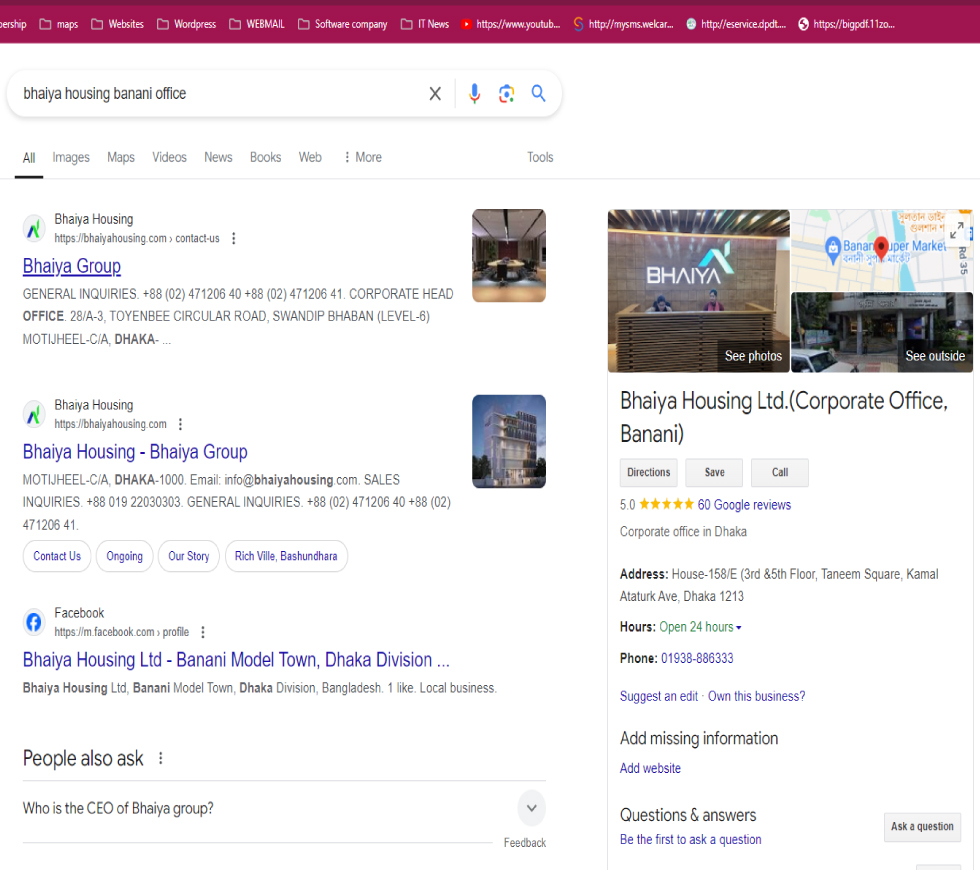Click Rich Ville, Bashundhara sitelink chip
Screen dimensions: 980x870
pyautogui.click(x=286, y=556)
